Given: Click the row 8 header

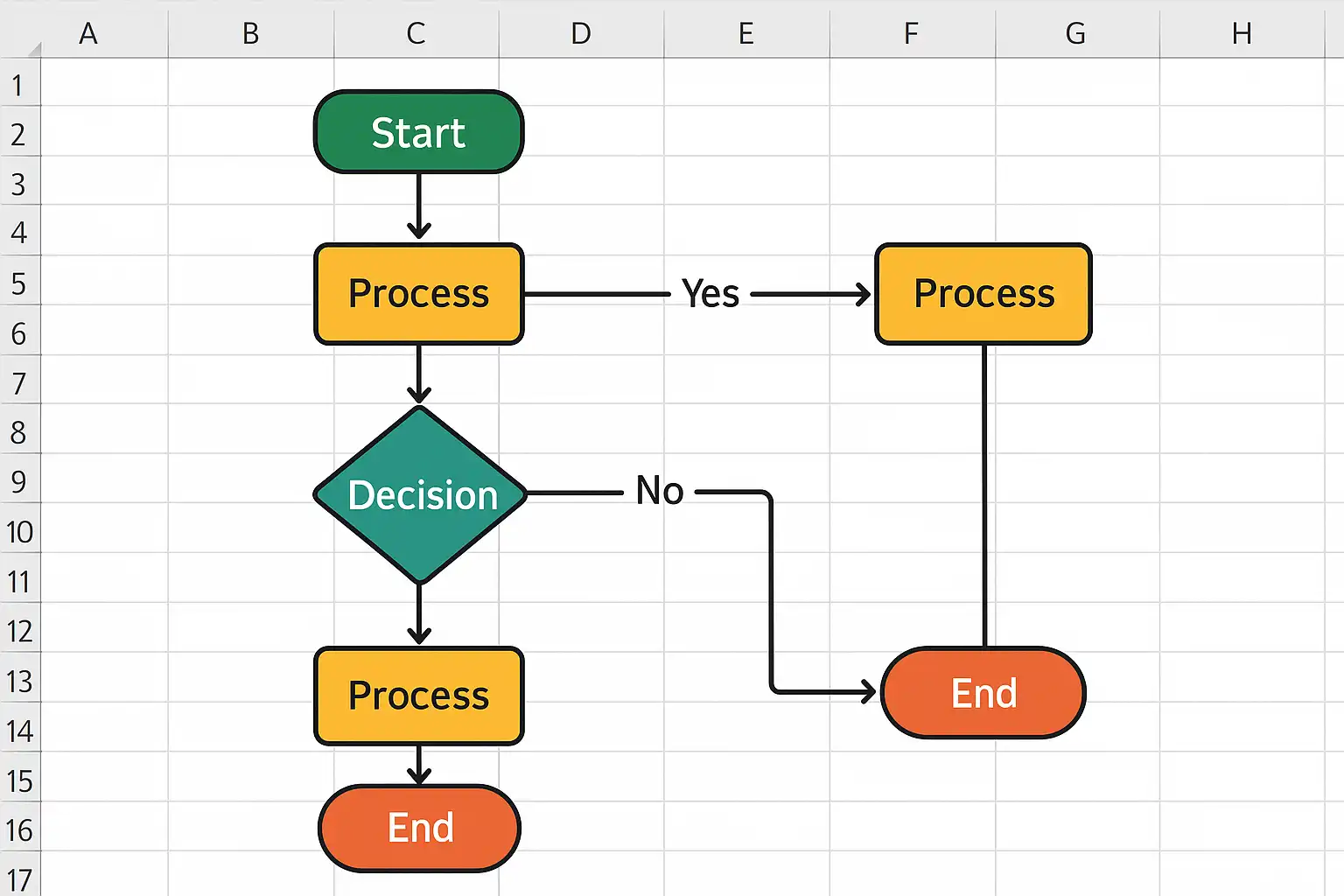Looking at the screenshot, I should pos(17,432).
